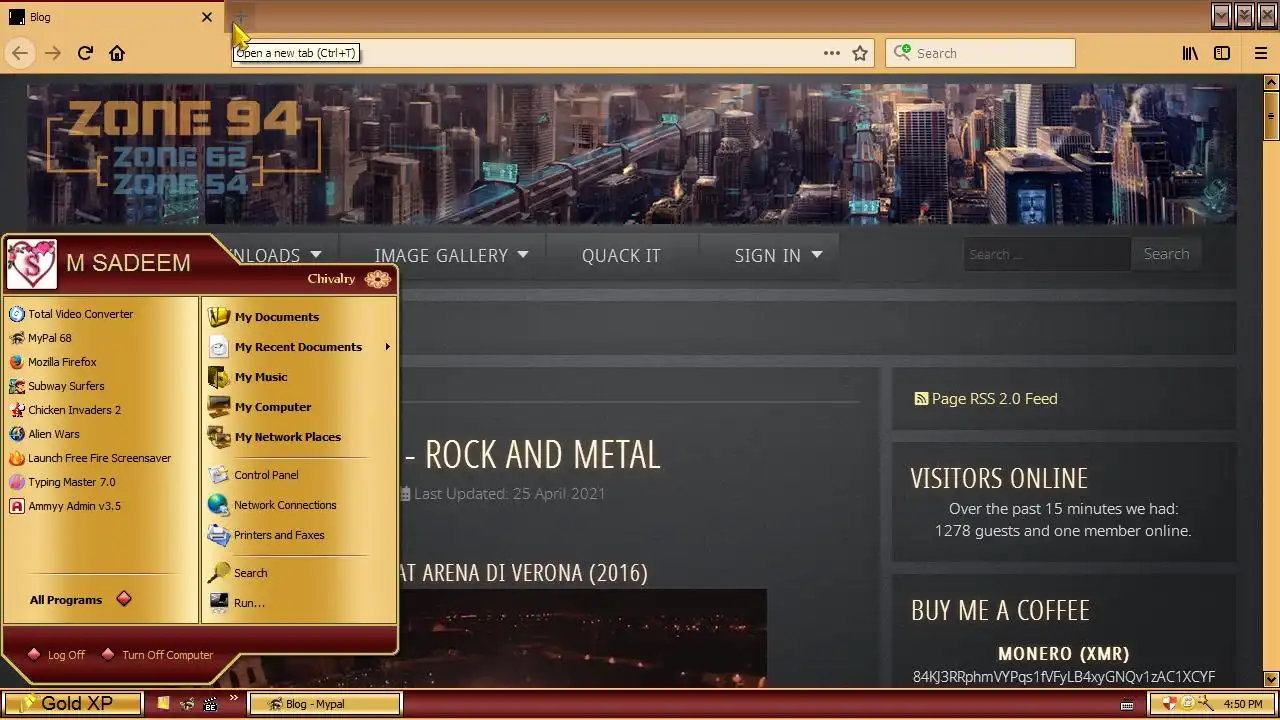Open the Start menu Search item
This screenshot has width=1280, height=720.
[x=238, y=573]
